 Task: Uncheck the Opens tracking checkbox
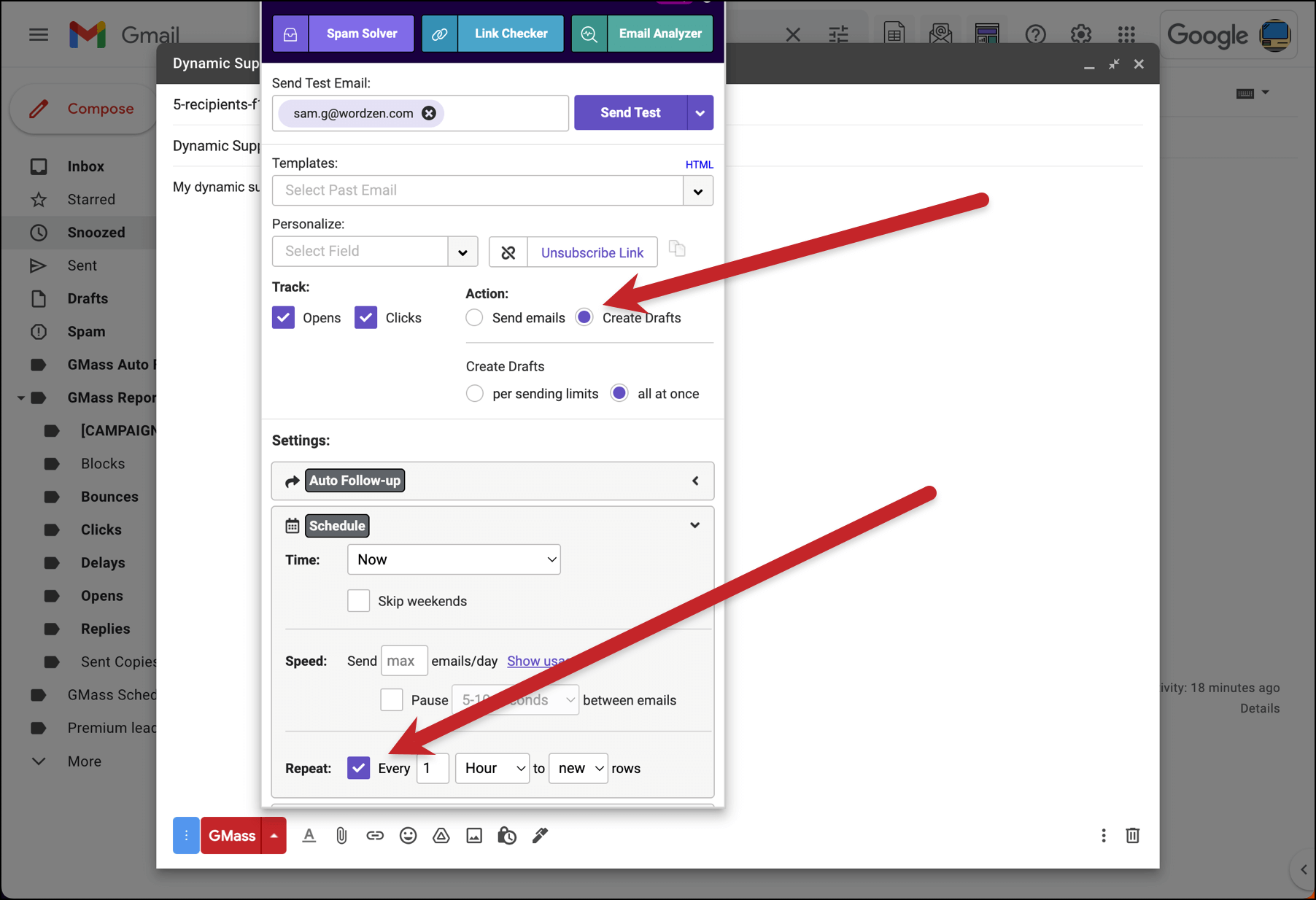(x=283, y=317)
